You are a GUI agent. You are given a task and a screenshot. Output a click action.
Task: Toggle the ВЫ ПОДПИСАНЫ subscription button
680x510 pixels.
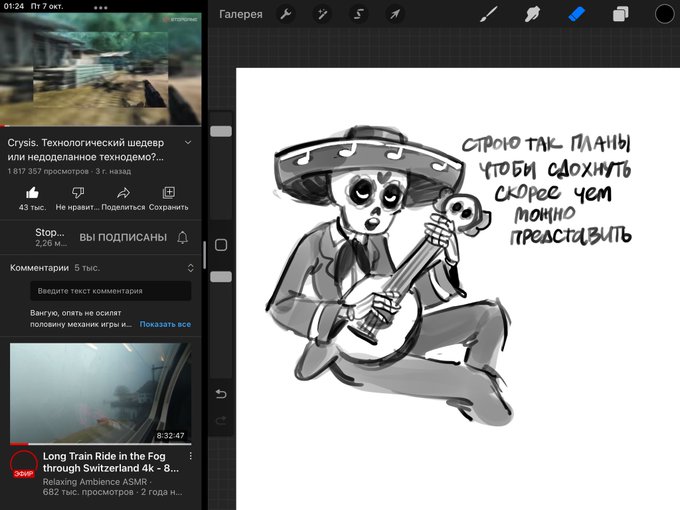123,237
